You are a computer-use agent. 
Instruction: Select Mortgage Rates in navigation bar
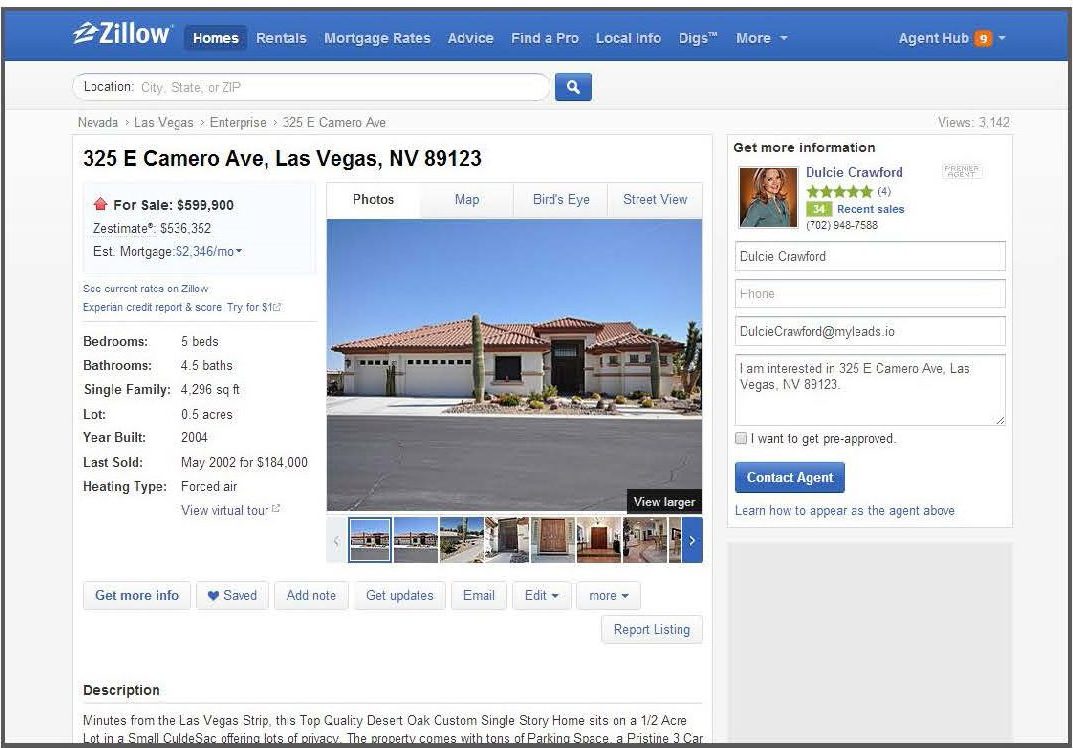coord(377,38)
